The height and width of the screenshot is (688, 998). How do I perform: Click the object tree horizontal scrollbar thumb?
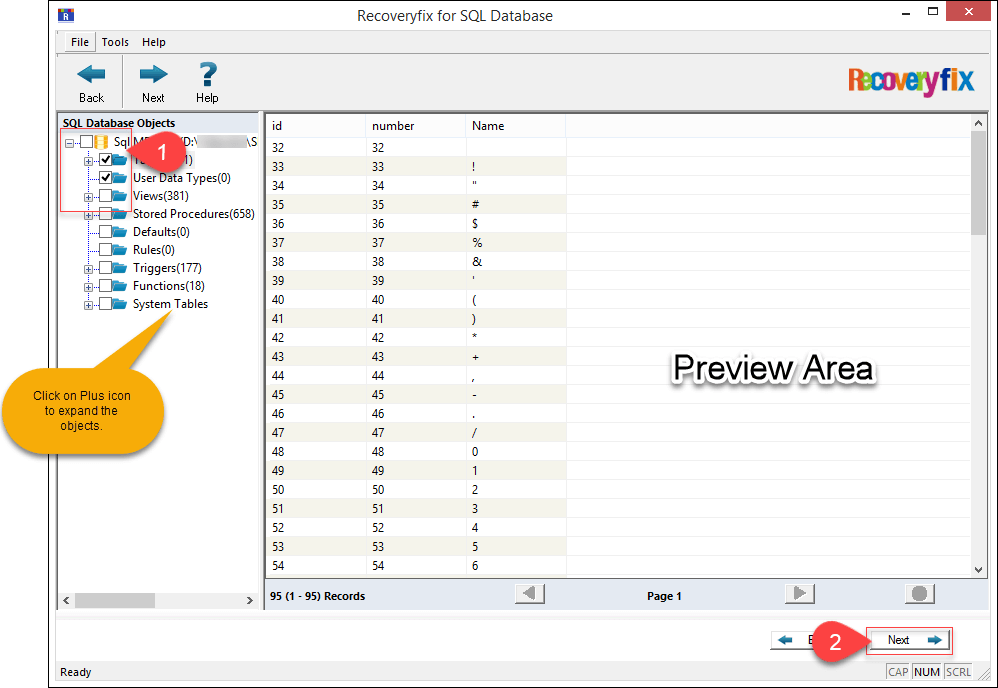click(x=115, y=600)
